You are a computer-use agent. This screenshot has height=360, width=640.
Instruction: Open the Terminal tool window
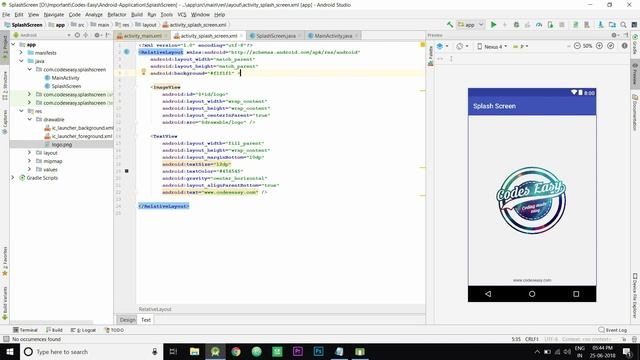click(25, 330)
